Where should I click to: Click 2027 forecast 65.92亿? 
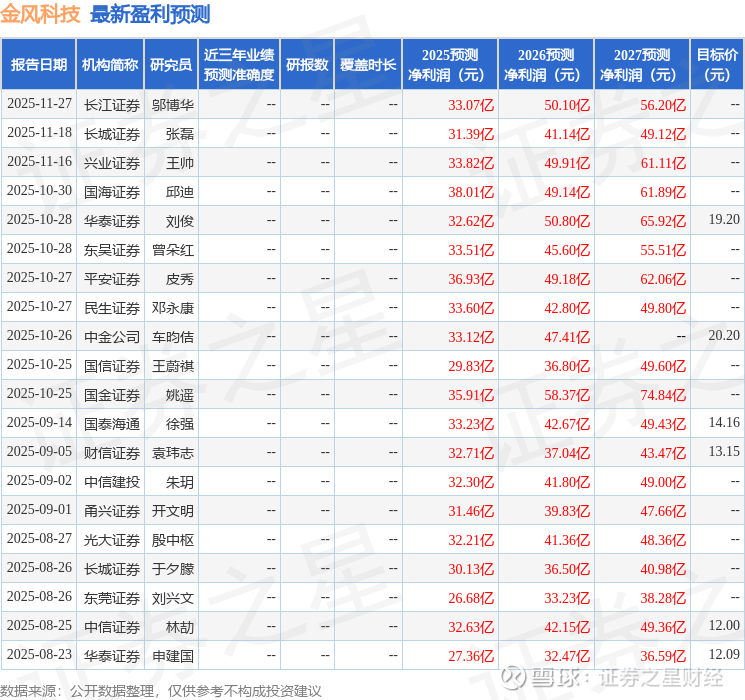663,221
